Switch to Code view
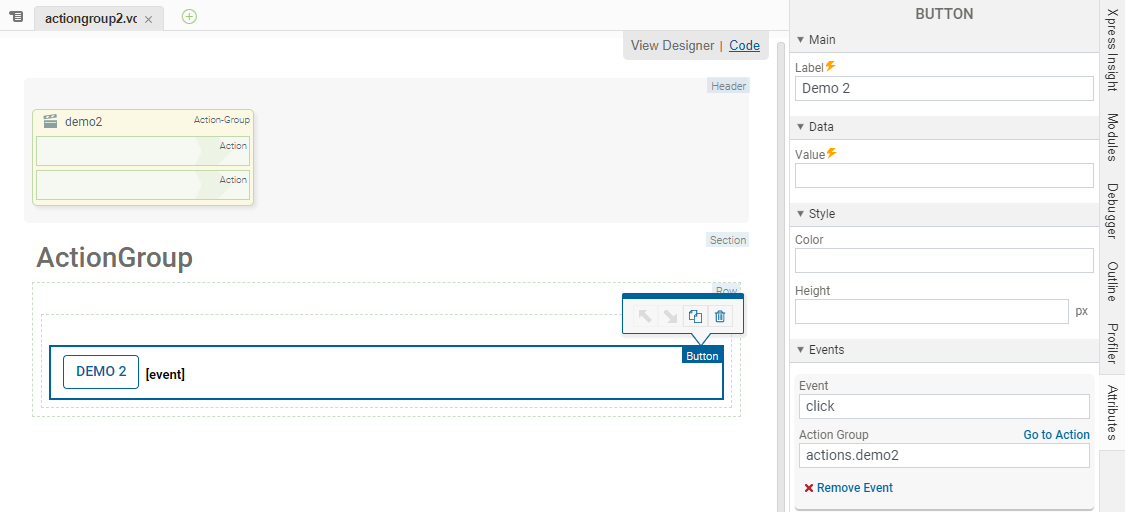Viewport: 1125px width, 512px height. click(744, 45)
